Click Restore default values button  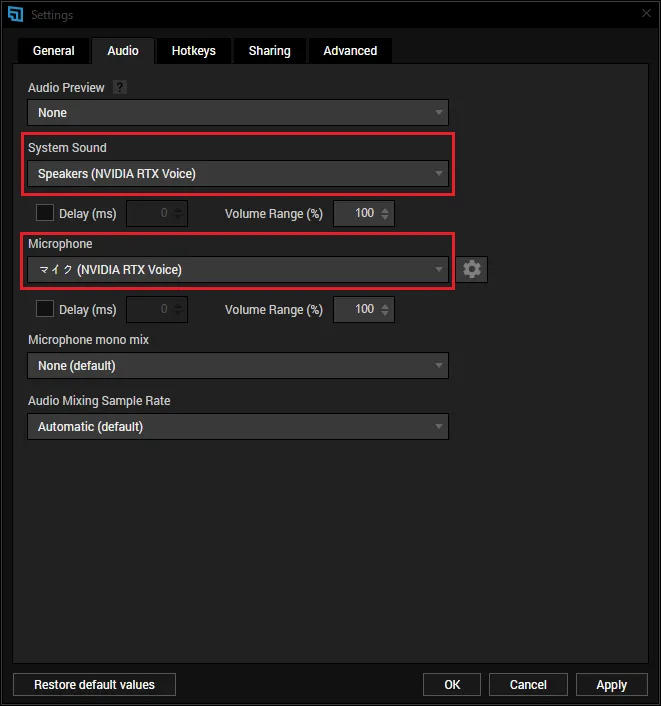95,684
